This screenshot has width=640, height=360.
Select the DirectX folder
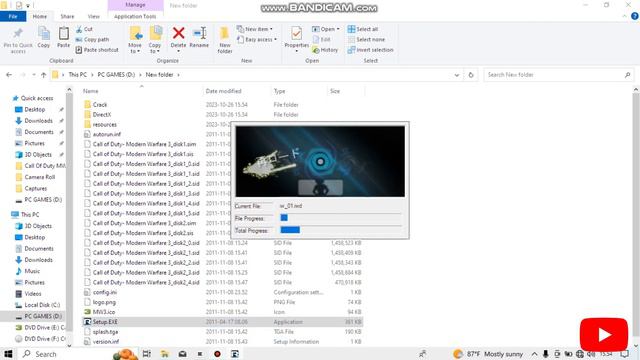coord(102,115)
